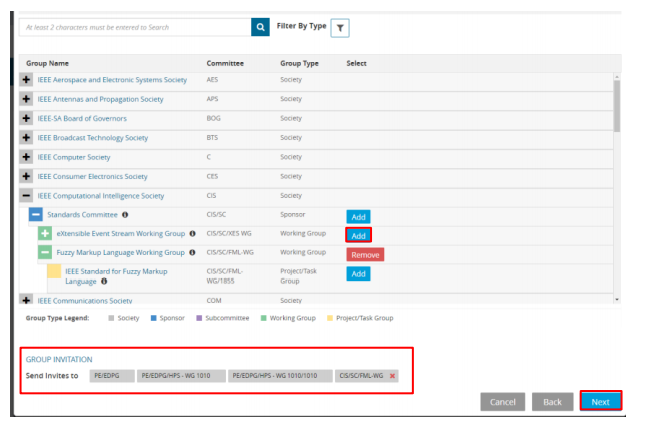Add the Standards Committee group
The width and height of the screenshot is (647, 429).
pos(358,217)
